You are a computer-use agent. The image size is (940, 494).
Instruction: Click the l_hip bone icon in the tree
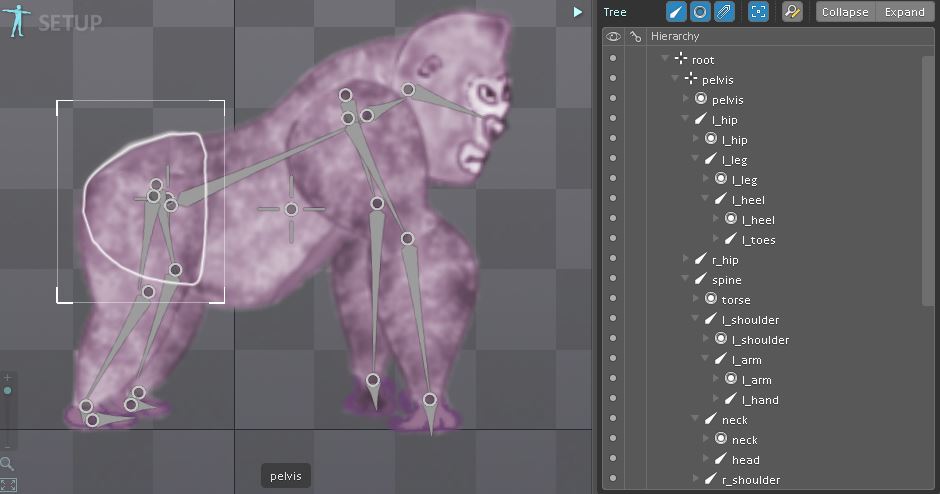(x=700, y=119)
